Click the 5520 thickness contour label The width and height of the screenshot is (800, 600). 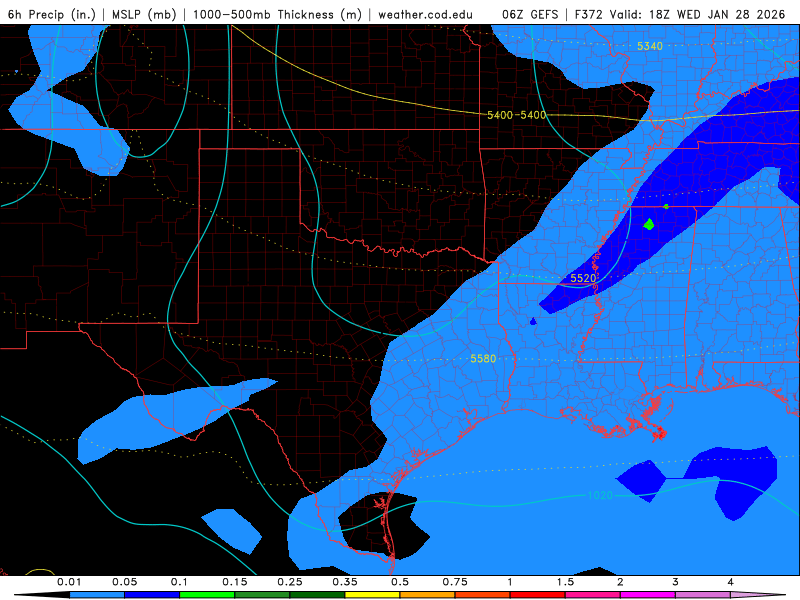click(583, 278)
